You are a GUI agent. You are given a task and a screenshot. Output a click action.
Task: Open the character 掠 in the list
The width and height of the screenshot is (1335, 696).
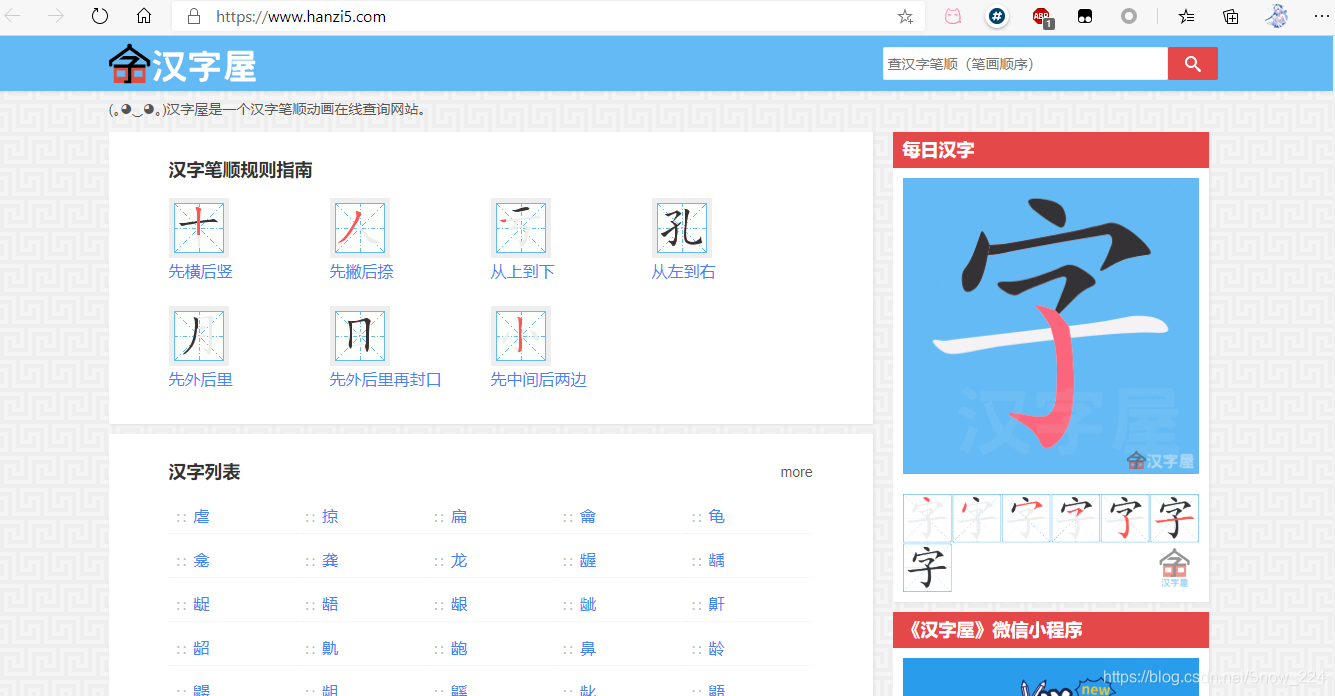pyautogui.click(x=330, y=516)
